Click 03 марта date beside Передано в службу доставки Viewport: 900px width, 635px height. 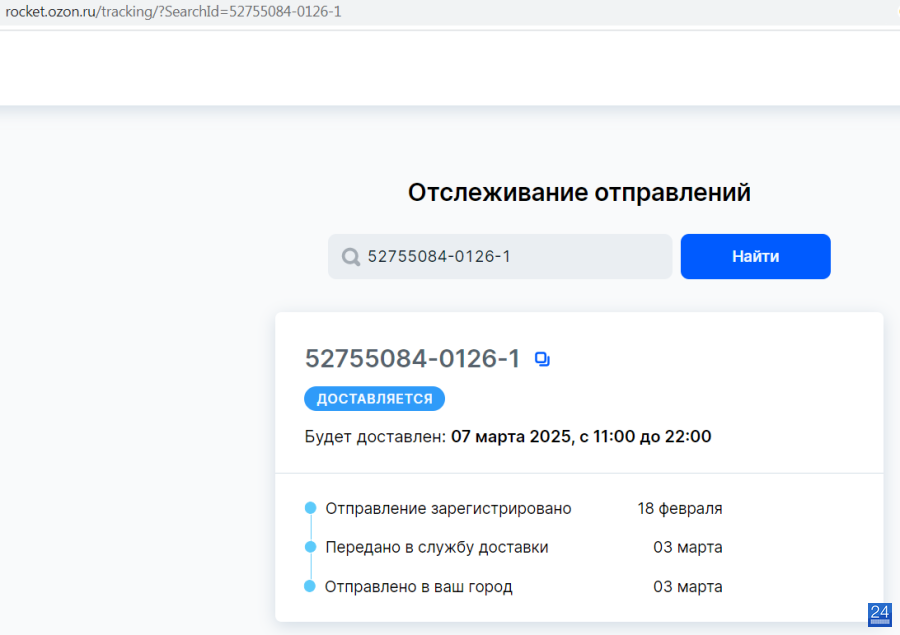click(x=688, y=547)
